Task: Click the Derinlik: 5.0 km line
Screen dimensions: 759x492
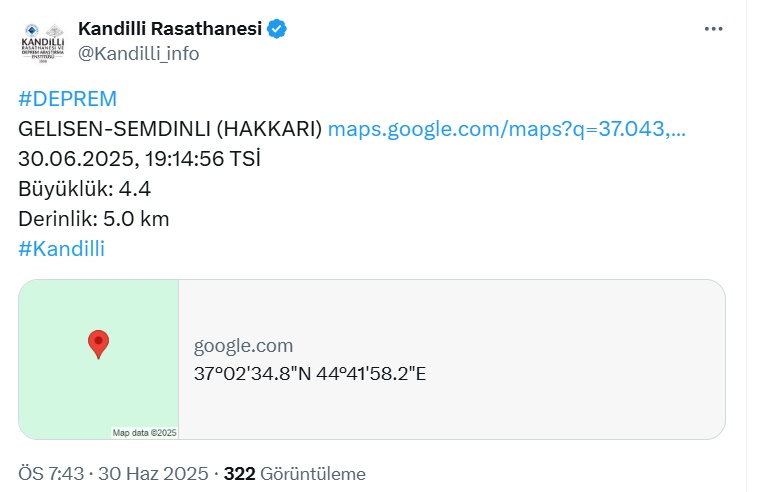Action: [x=94, y=219]
